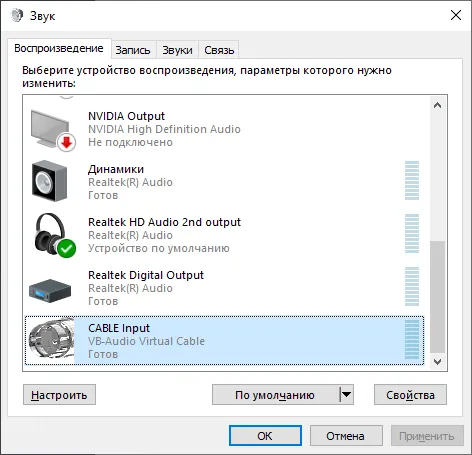Viewport: 472px width, 455px height.
Task: Click the green default-device checkmark badge
Action: coord(66,248)
